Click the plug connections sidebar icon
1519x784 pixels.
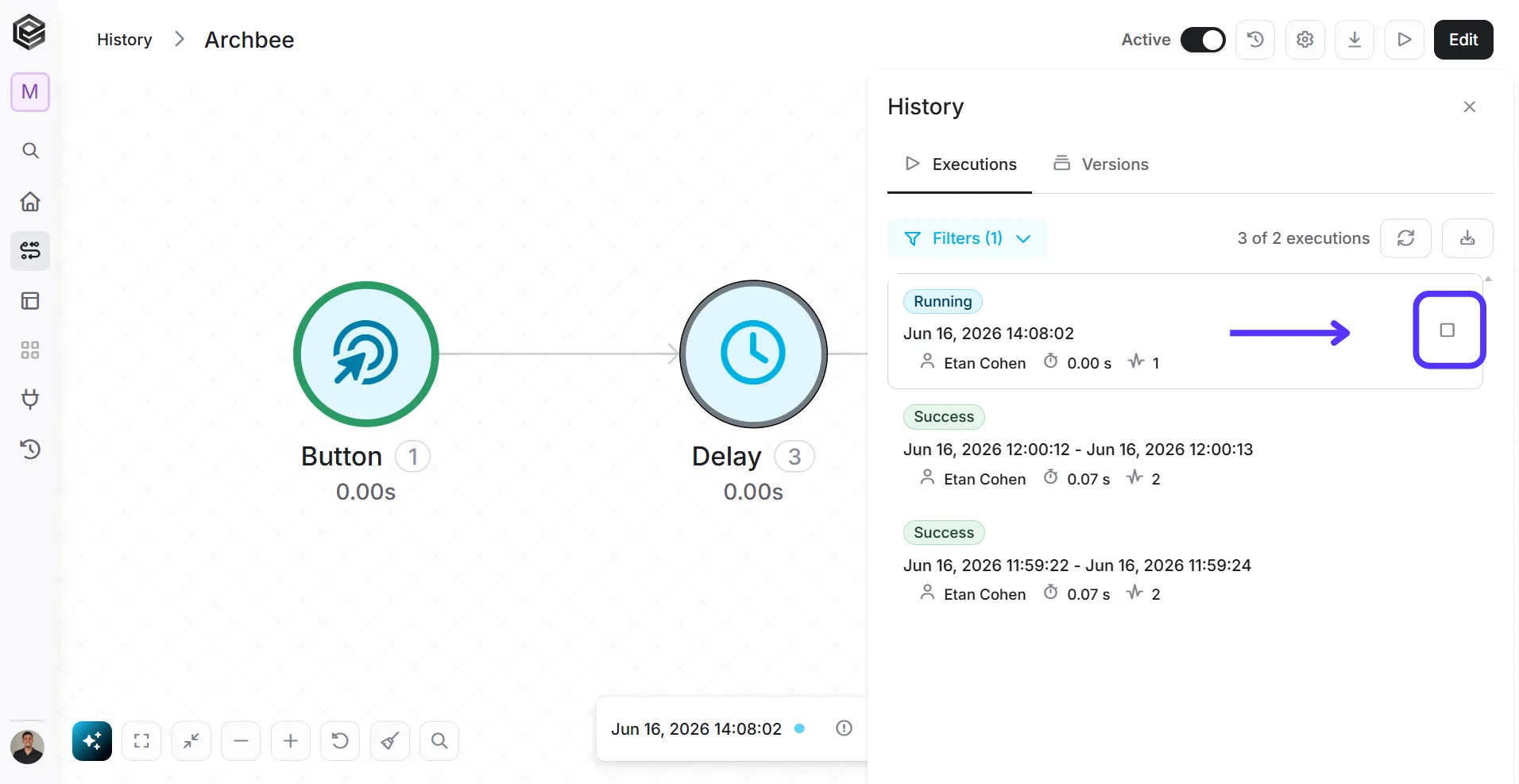[30, 399]
